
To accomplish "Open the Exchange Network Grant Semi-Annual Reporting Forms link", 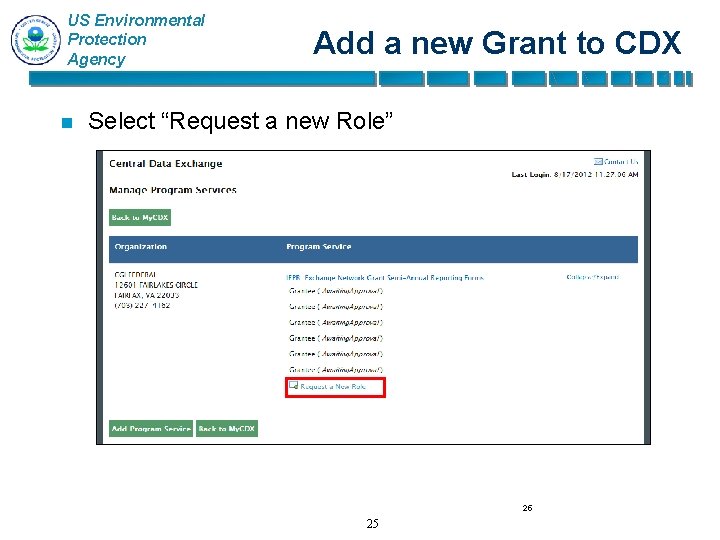I will click(385, 278).
